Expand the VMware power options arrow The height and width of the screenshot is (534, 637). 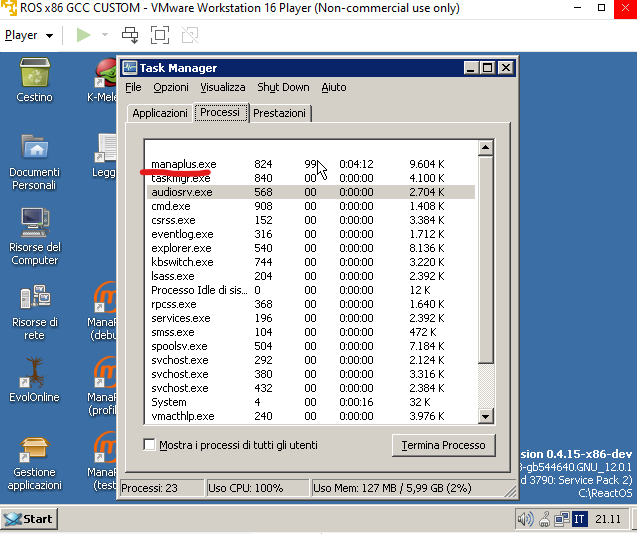(105, 35)
